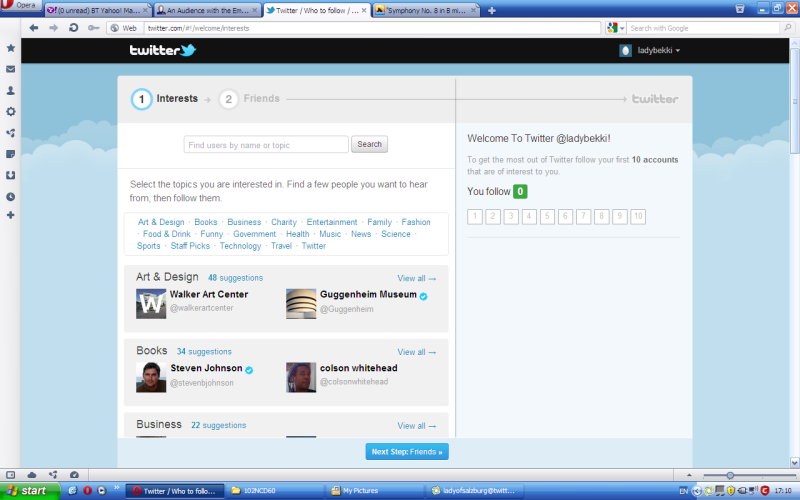The width and height of the screenshot is (800, 500).
Task: Open the Fashion topic link
Action: [x=416, y=222]
